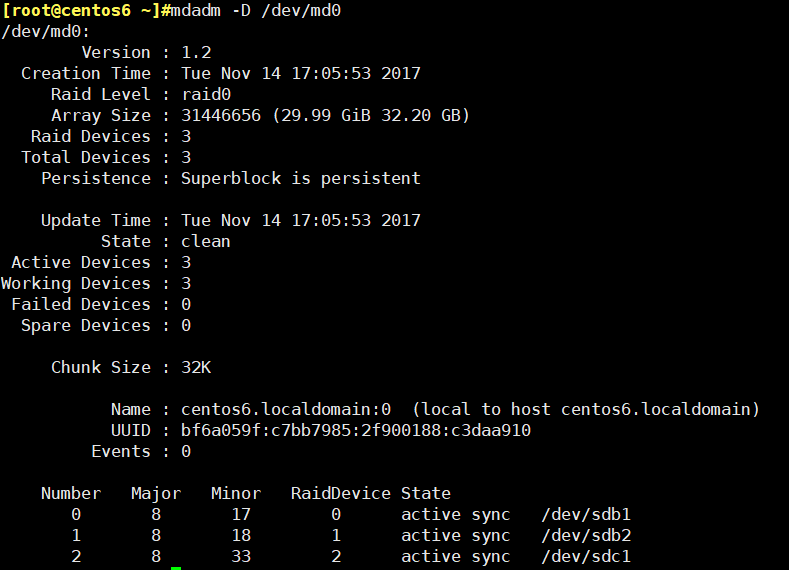This screenshot has height=570, width=789.
Task: Click the green terminal cursor block
Action: pyautogui.click(x=176, y=568)
